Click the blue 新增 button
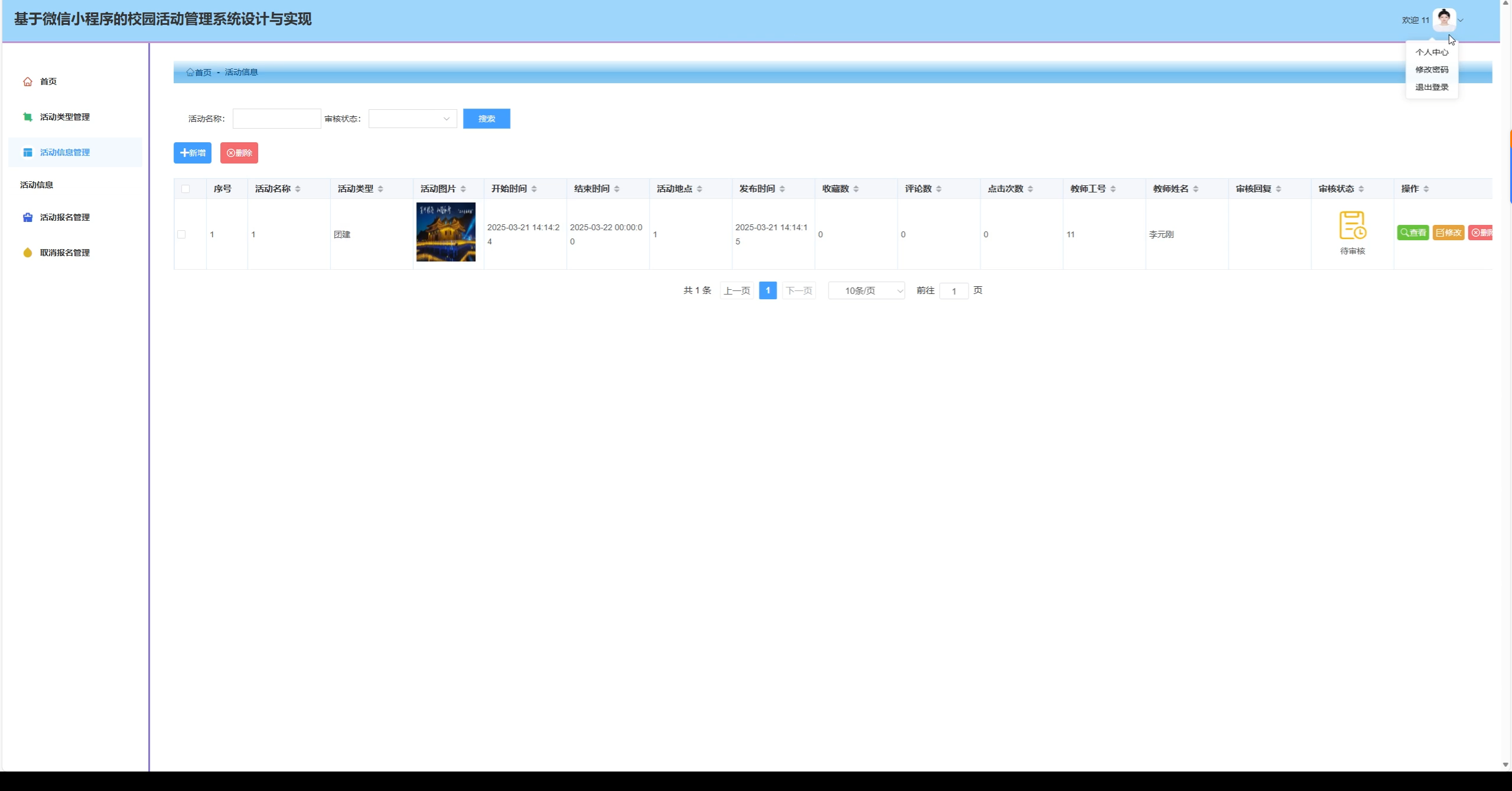Viewport: 1512px width, 791px height. coord(193,153)
